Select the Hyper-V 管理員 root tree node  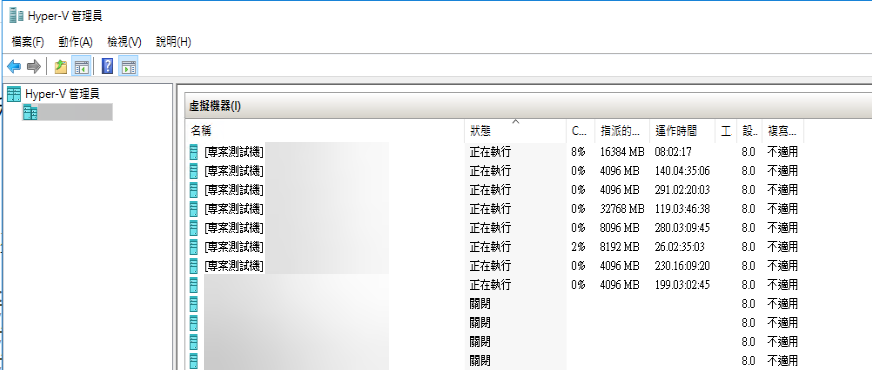point(54,93)
